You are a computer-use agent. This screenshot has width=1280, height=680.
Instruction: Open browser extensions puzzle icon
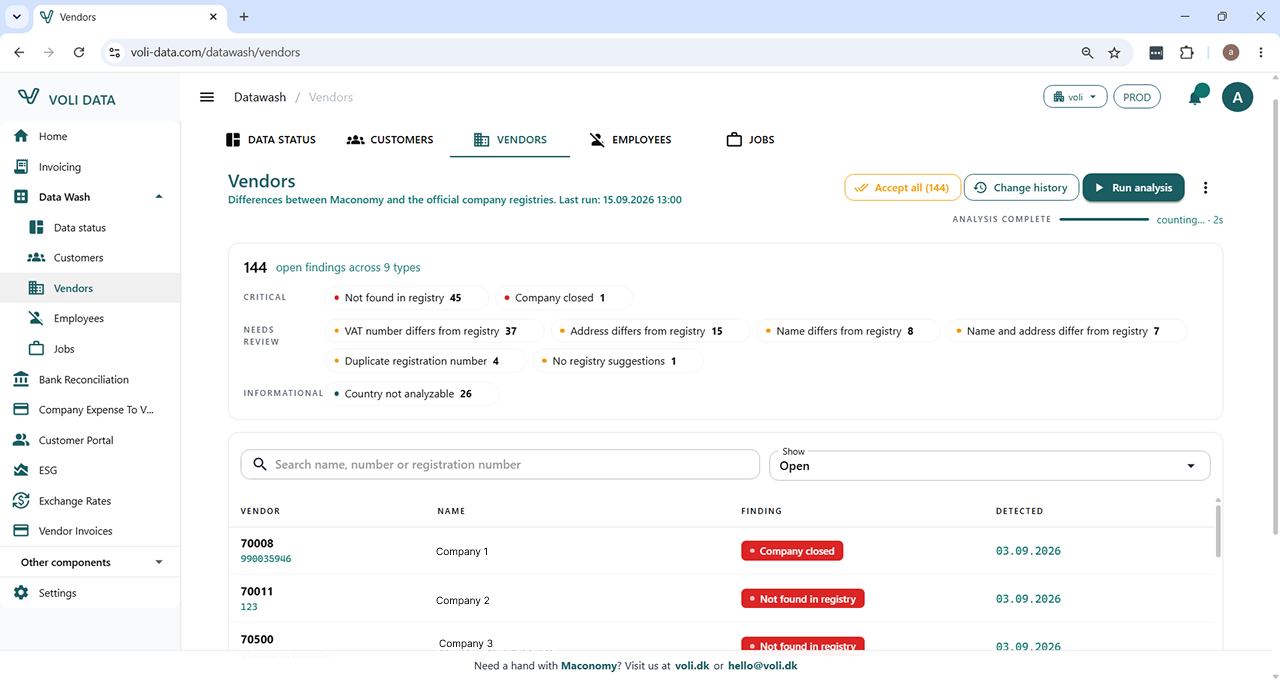coord(1187,52)
